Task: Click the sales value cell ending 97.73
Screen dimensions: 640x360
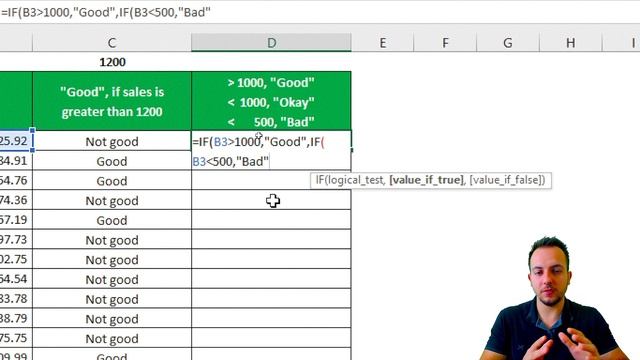Action: [16, 240]
